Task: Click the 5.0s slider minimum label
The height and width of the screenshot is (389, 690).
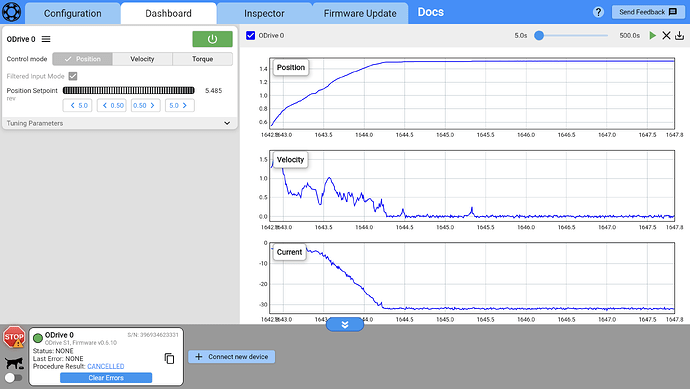Action: click(x=521, y=36)
